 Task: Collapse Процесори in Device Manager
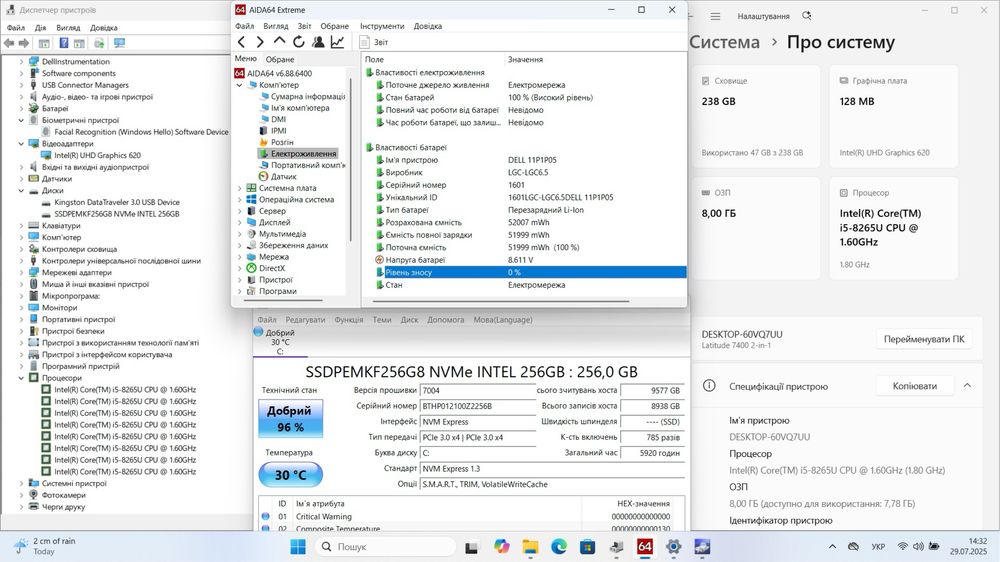pyautogui.click(x=21, y=378)
